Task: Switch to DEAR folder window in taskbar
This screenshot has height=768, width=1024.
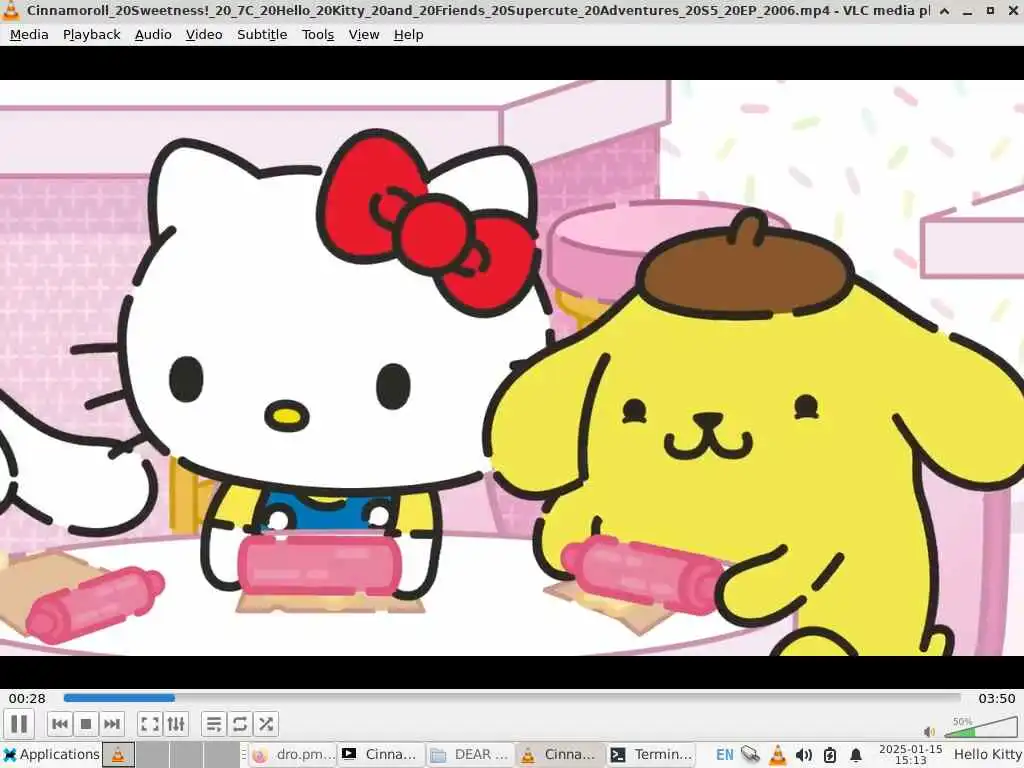Action: [x=470, y=755]
